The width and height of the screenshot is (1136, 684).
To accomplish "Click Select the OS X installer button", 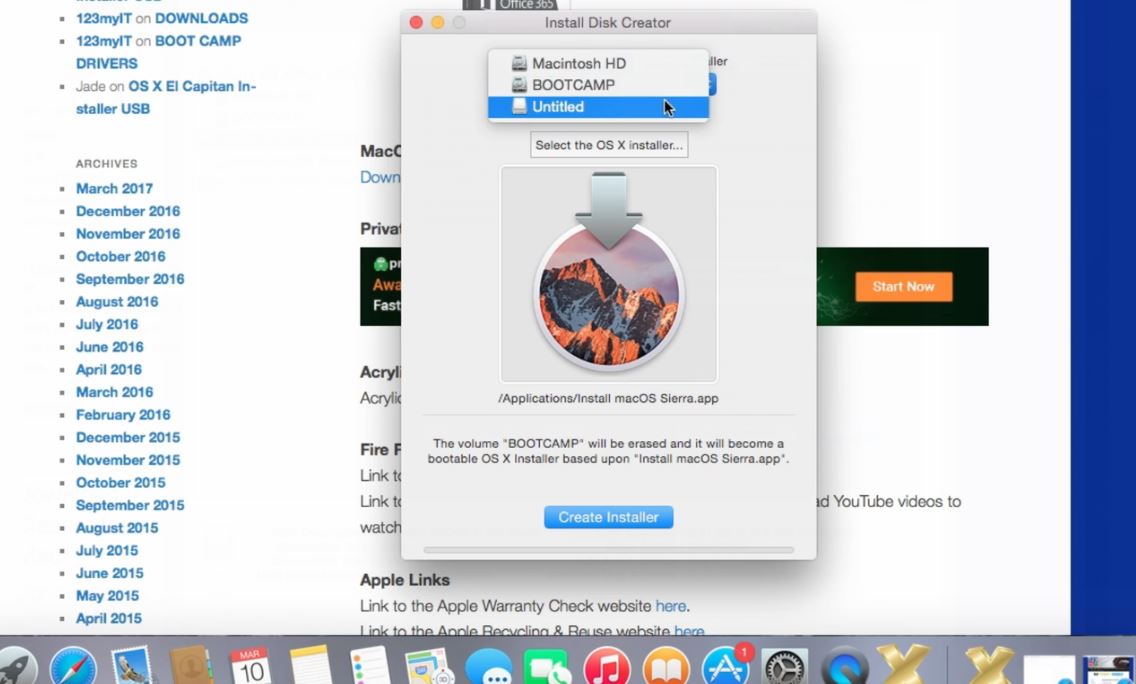I will (609, 145).
